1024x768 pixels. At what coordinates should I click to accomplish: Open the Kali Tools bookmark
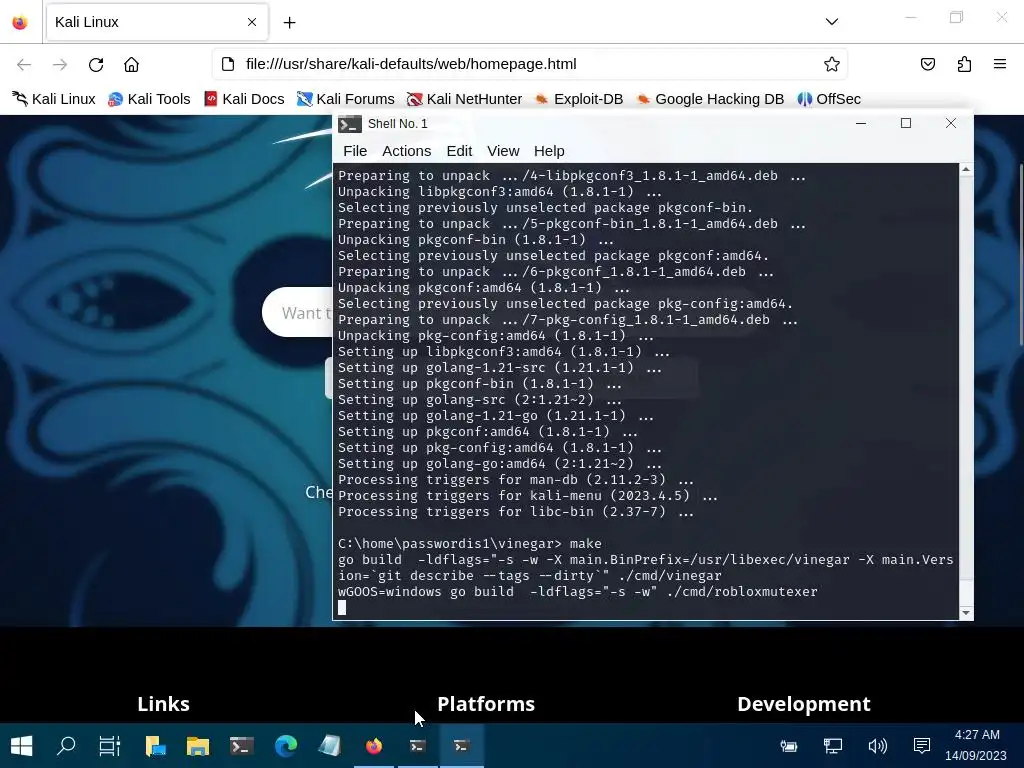tap(150, 99)
